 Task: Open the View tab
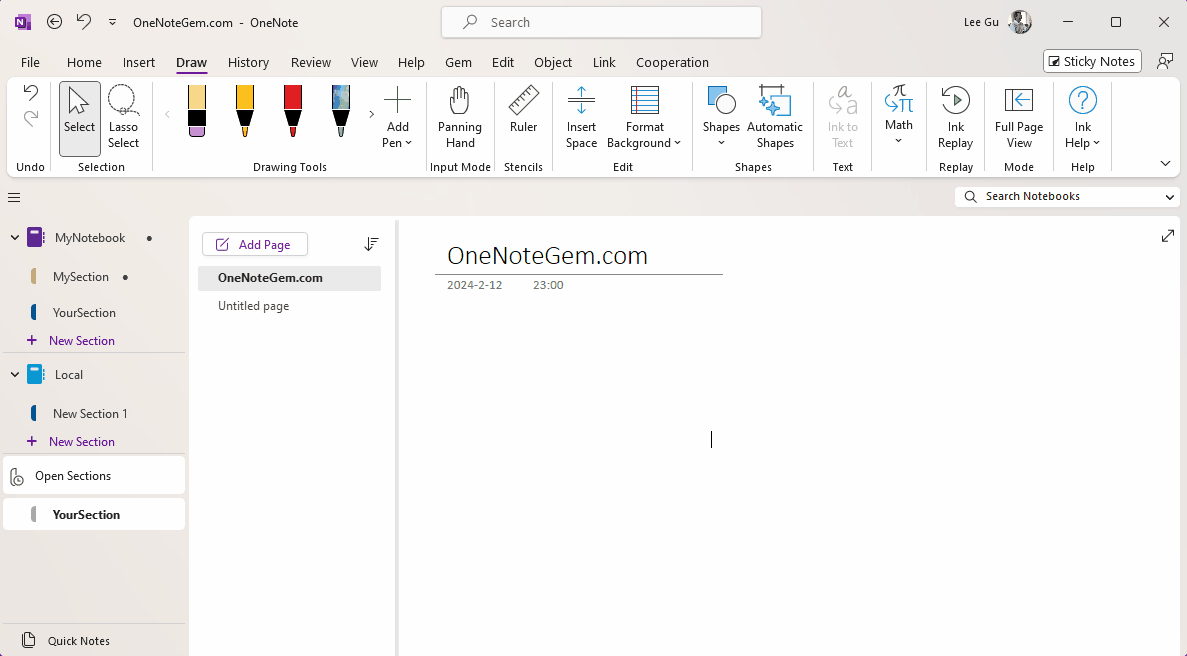[364, 62]
